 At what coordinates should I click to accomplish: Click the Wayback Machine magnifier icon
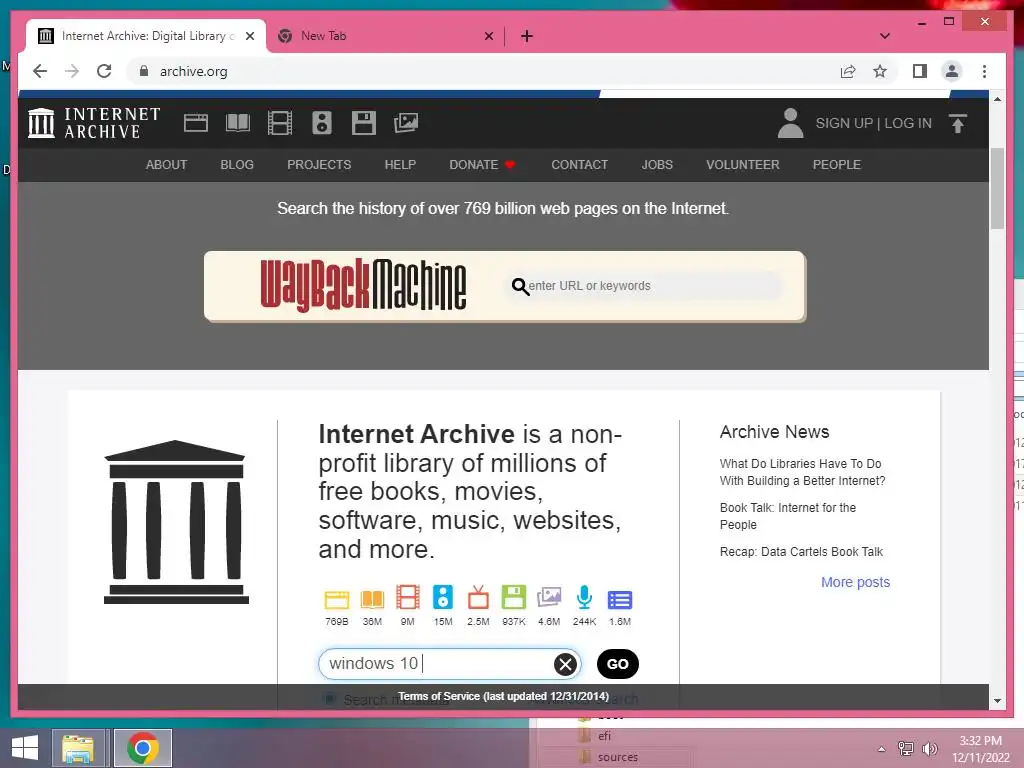pos(520,286)
